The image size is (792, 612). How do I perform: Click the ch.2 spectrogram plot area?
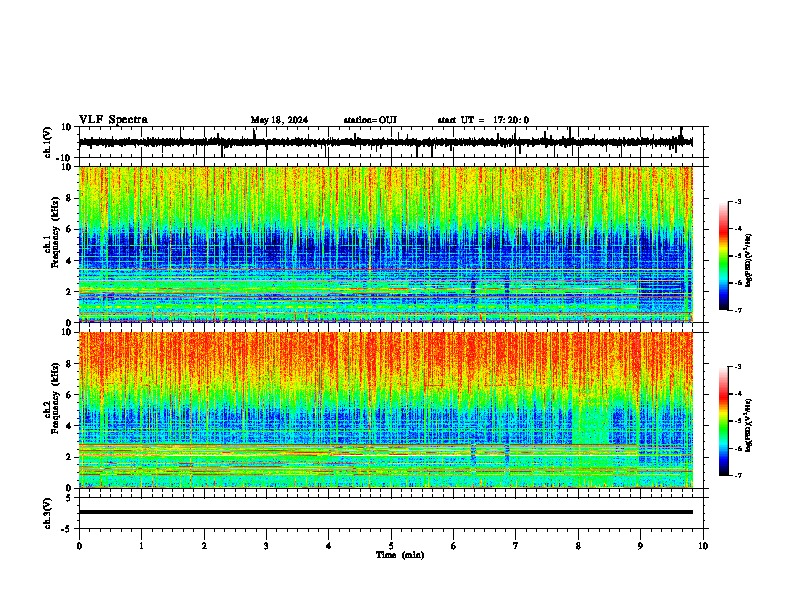385,410
